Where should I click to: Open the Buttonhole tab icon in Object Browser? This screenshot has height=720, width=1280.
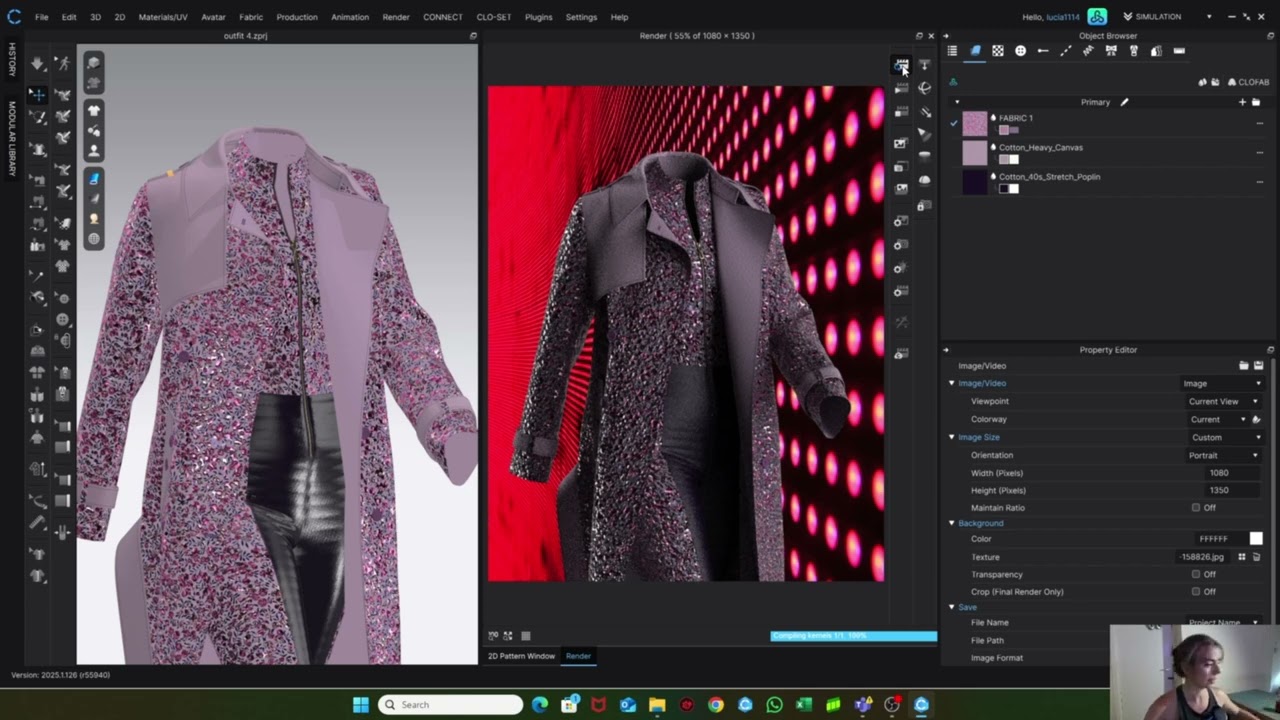pyautogui.click(x=1043, y=51)
